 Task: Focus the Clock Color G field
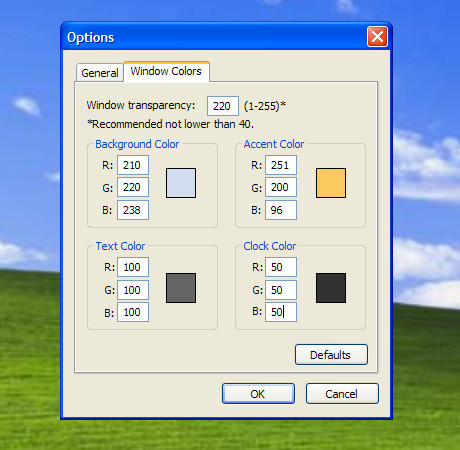click(281, 290)
